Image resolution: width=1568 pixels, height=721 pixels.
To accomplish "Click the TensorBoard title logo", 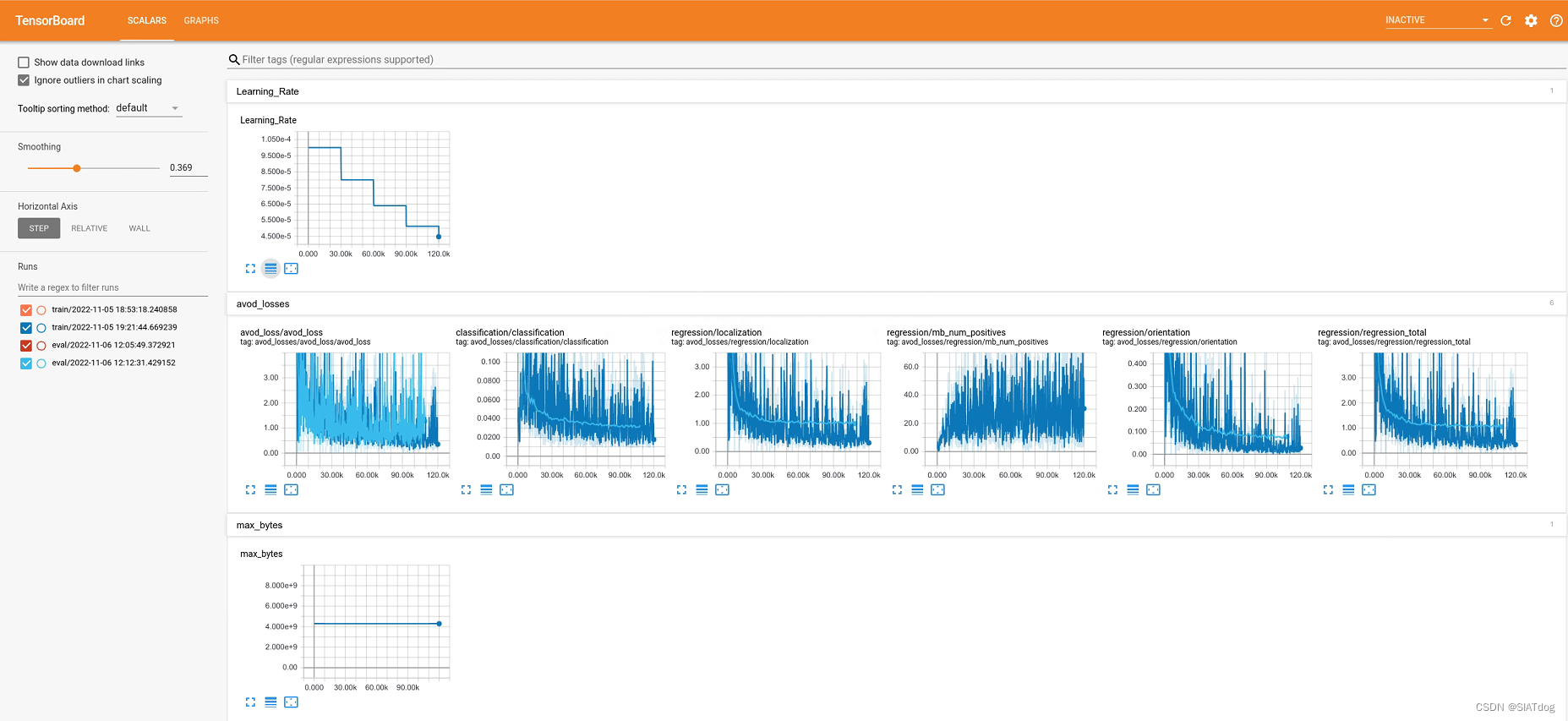I will [50, 20].
